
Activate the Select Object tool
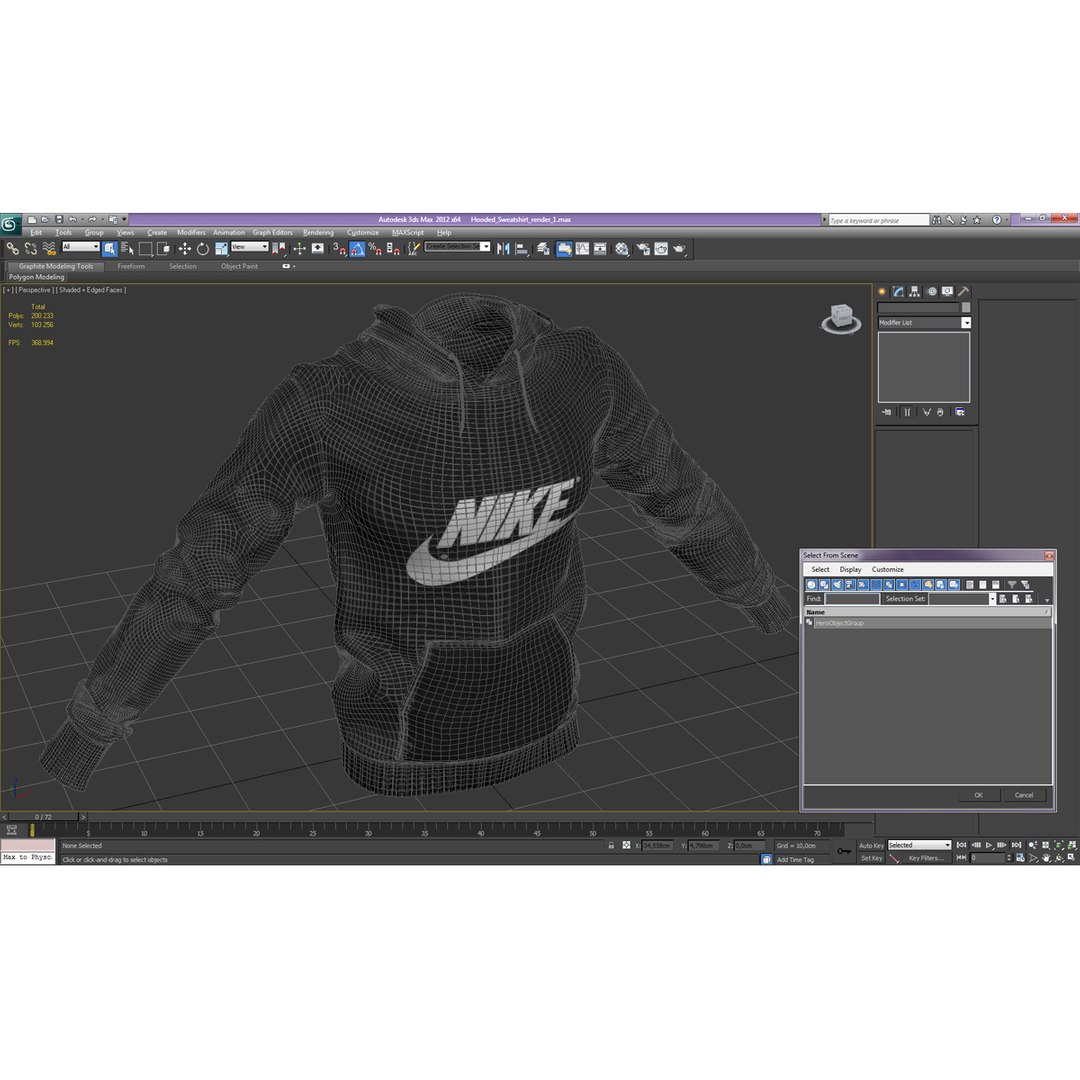pos(110,249)
